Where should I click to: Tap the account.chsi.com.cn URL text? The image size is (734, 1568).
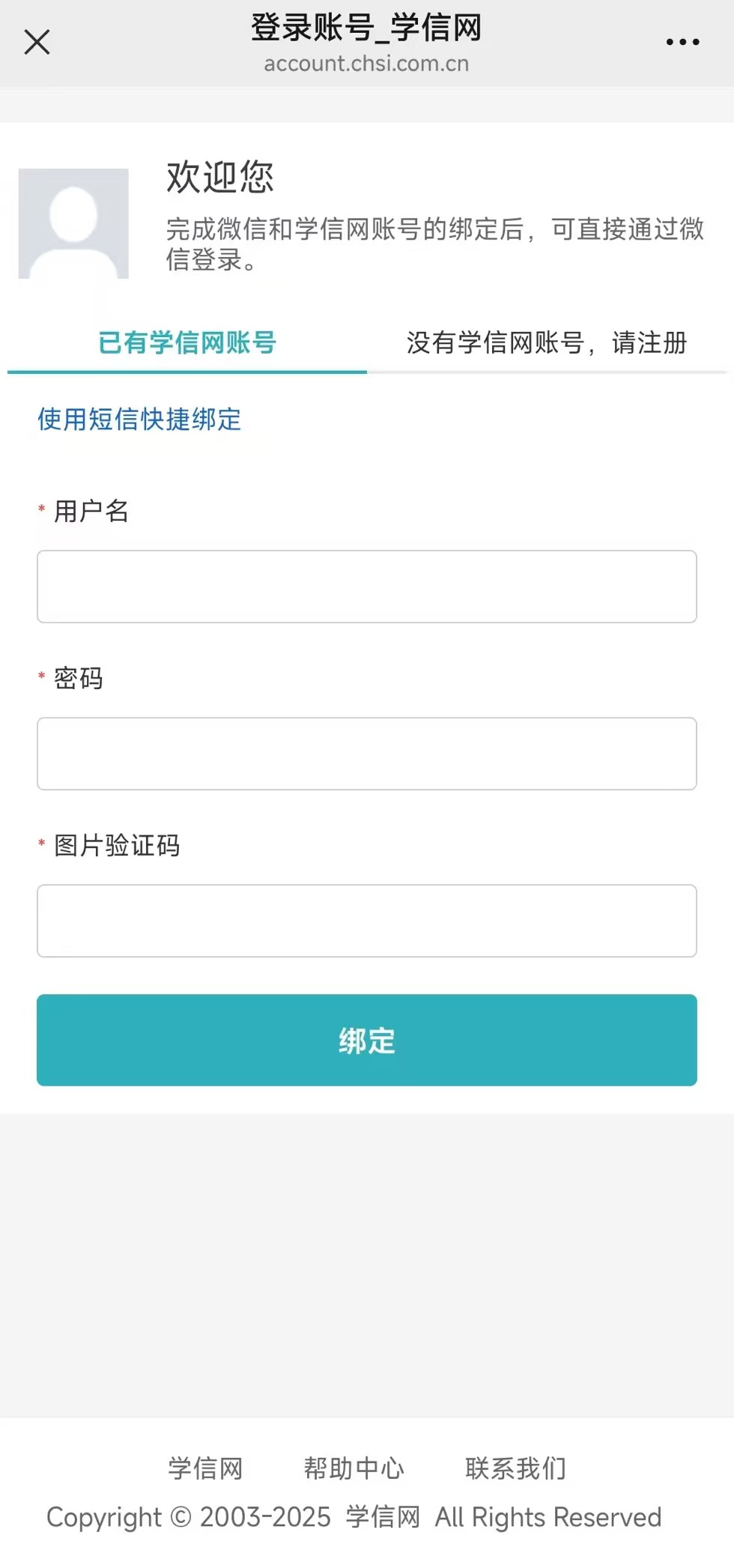click(x=366, y=64)
